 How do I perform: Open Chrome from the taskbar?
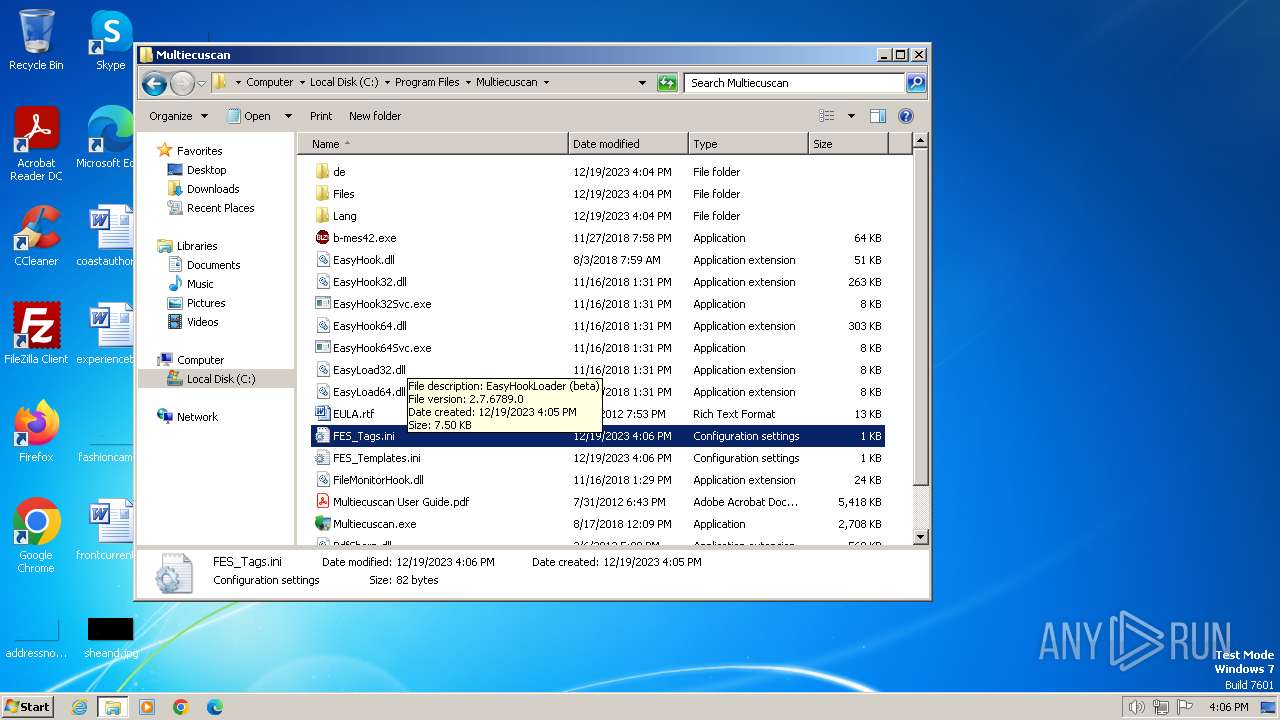click(x=181, y=707)
